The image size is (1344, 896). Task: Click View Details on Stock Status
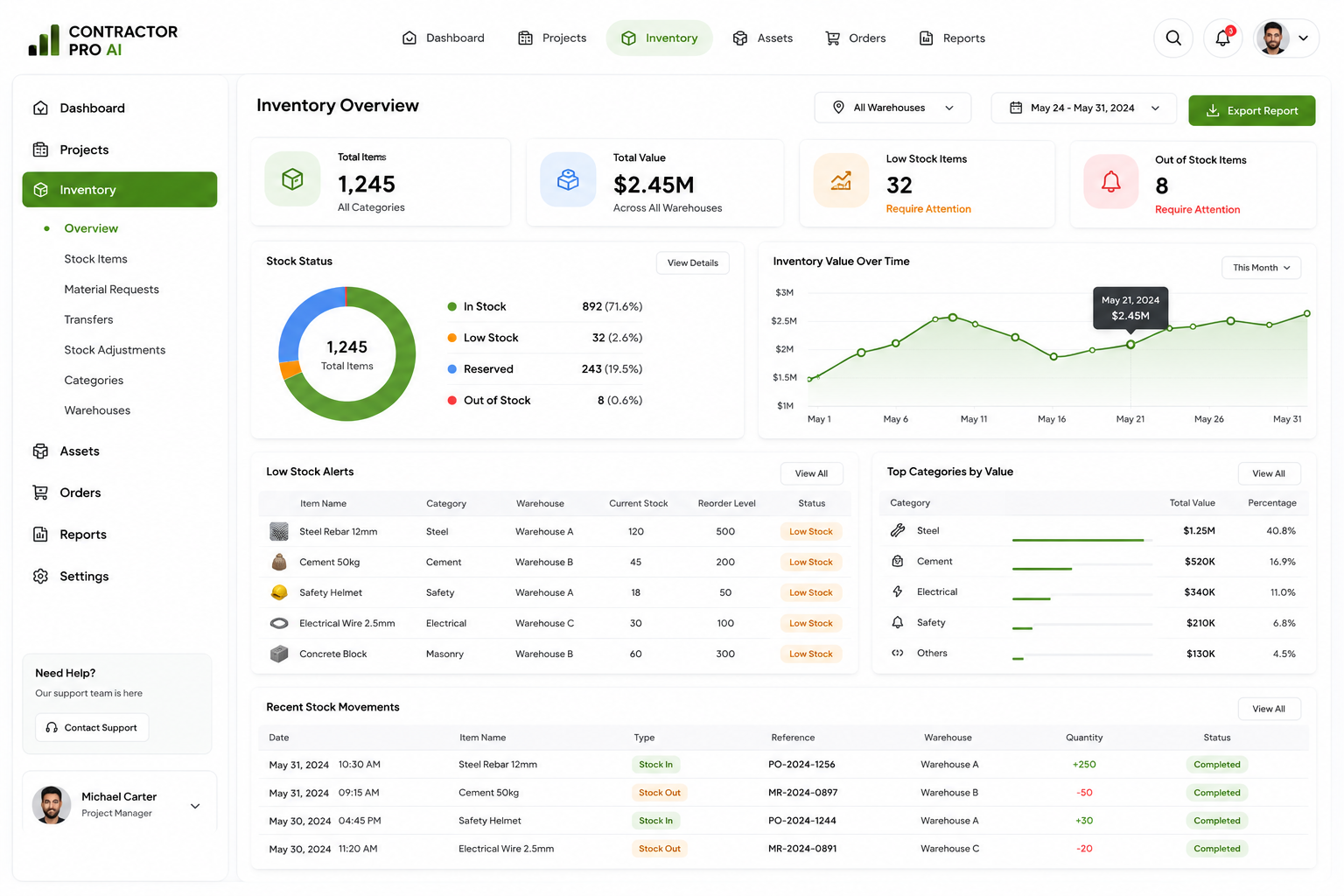692,263
